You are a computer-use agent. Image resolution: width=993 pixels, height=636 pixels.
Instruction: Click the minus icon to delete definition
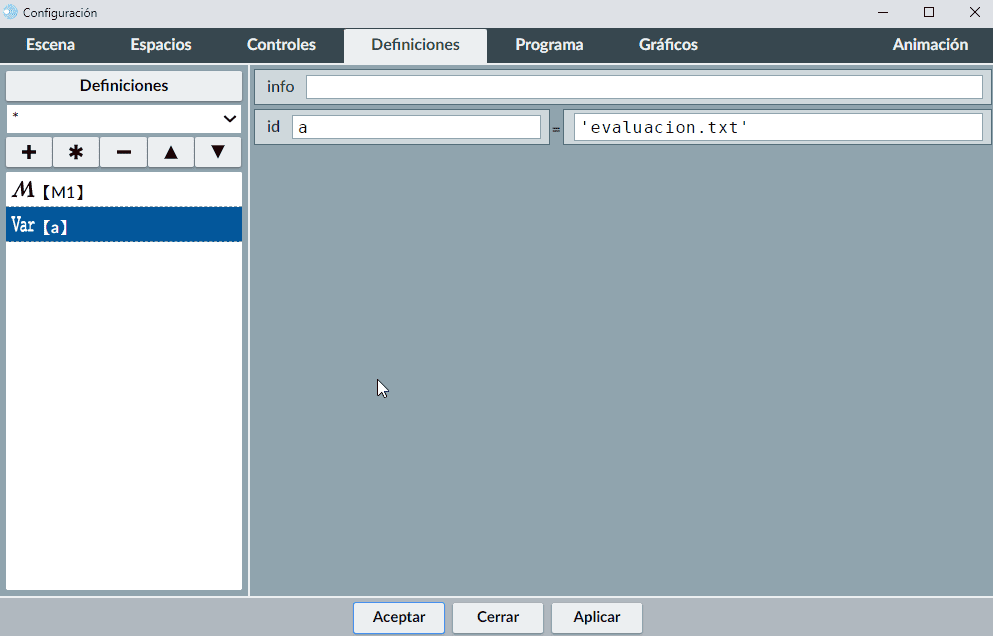(x=123, y=152)
